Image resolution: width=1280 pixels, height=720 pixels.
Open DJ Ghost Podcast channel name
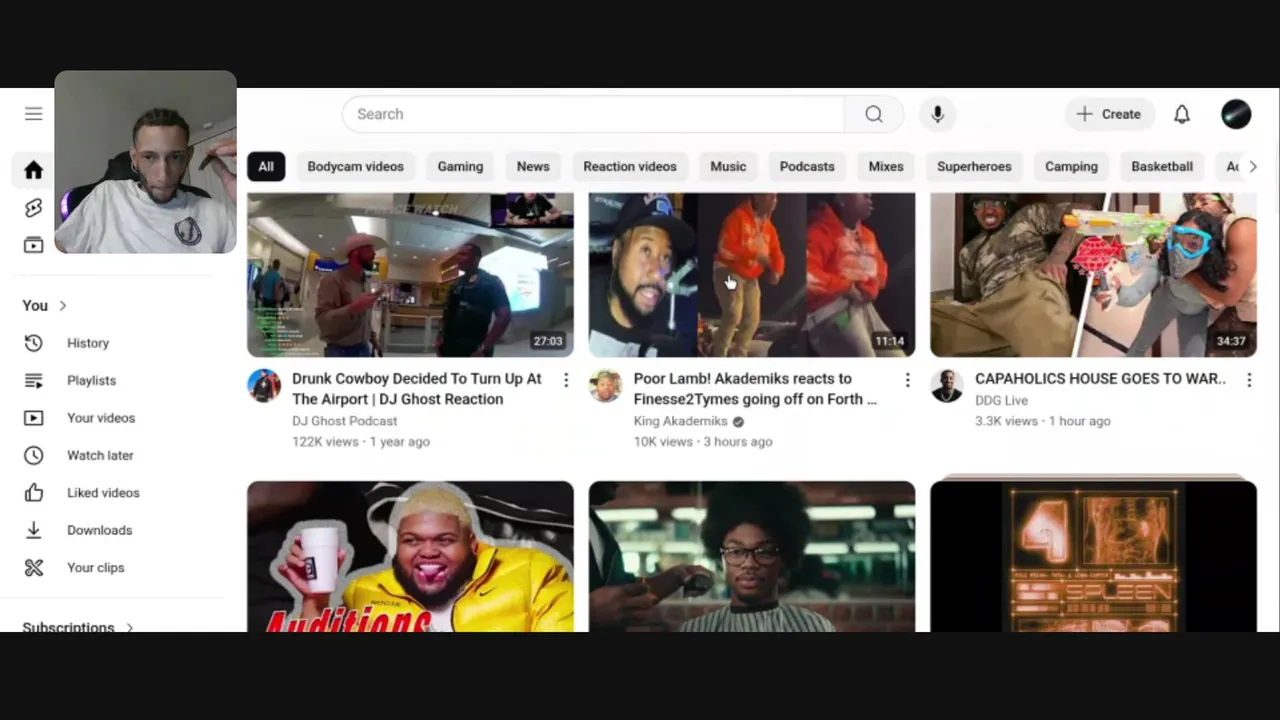point(344,421)
